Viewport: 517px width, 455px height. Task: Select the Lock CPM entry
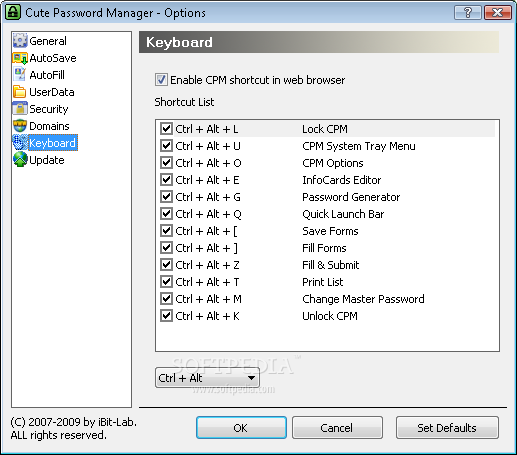[x=325, y=129]
